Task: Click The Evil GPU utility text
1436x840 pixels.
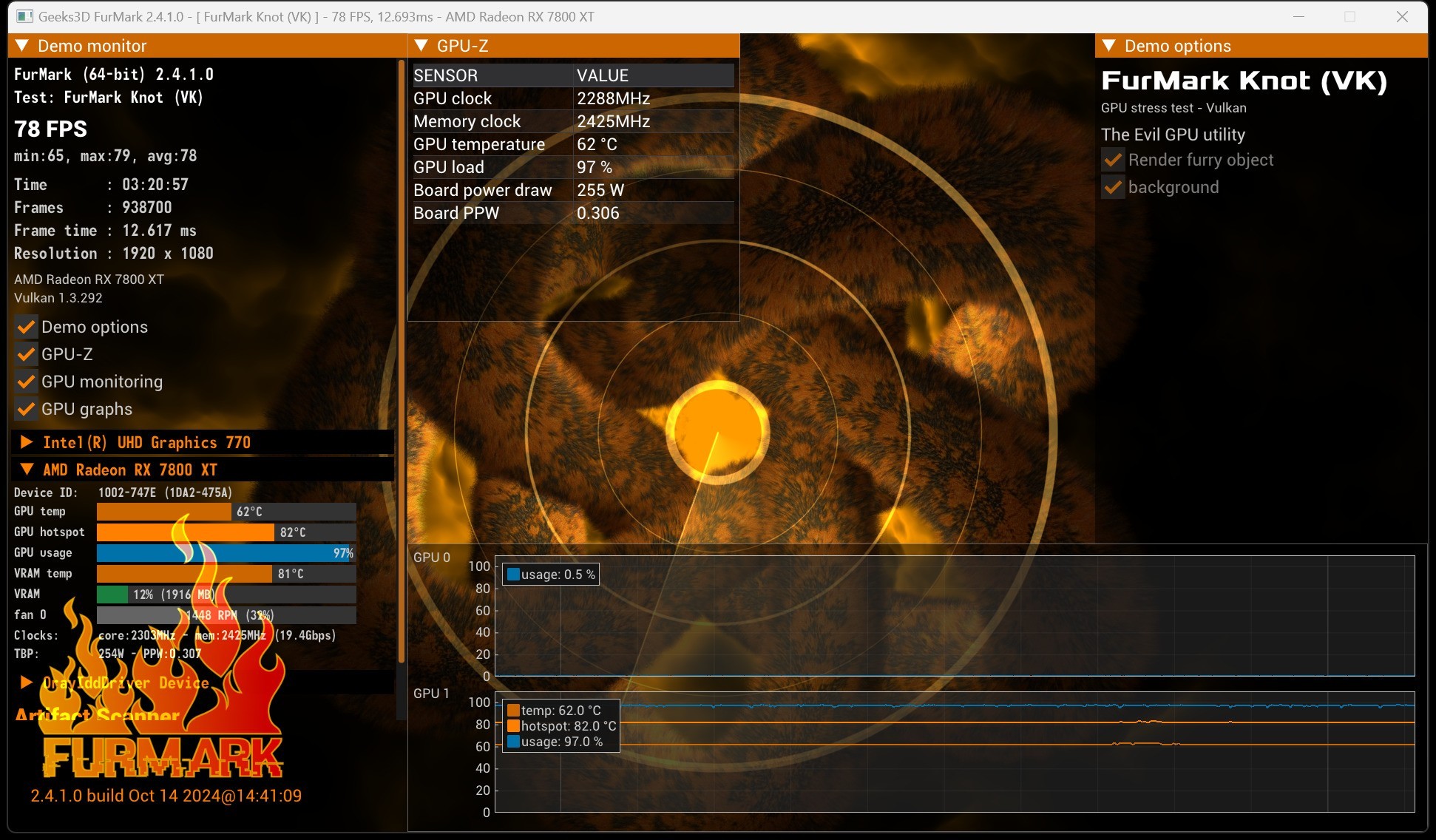Action: click(x=1173, y=135)
